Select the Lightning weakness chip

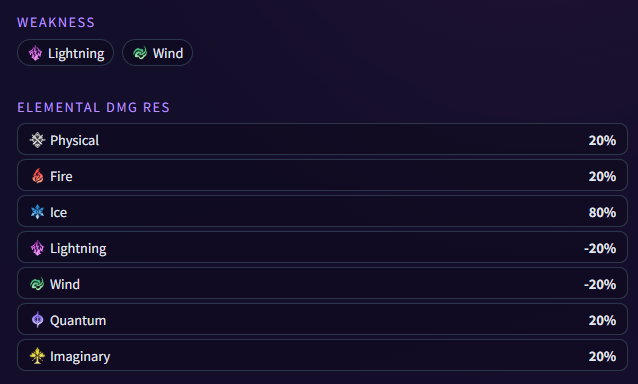tap(66, 52)
